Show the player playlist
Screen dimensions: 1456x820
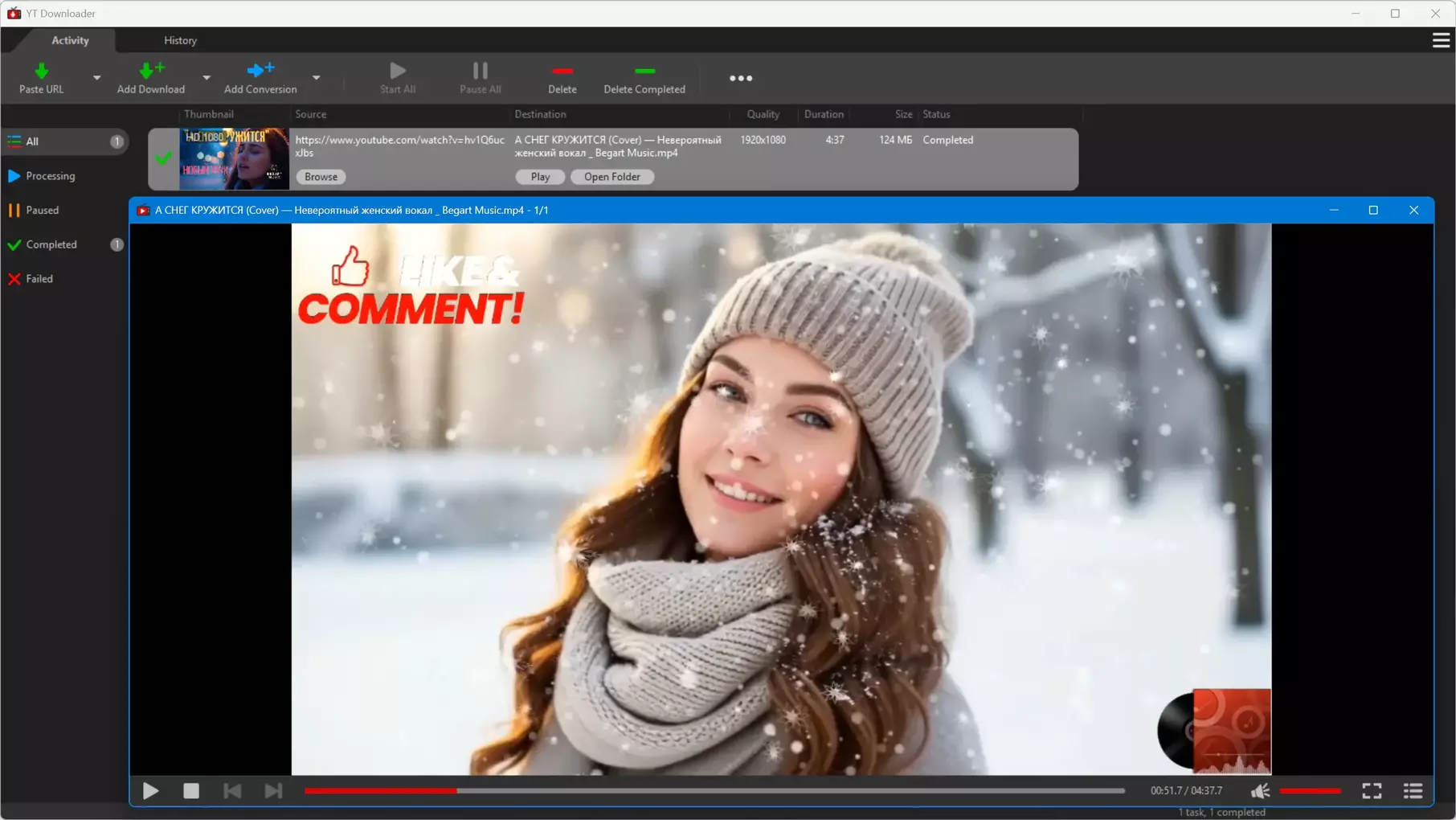point(1413,791)
